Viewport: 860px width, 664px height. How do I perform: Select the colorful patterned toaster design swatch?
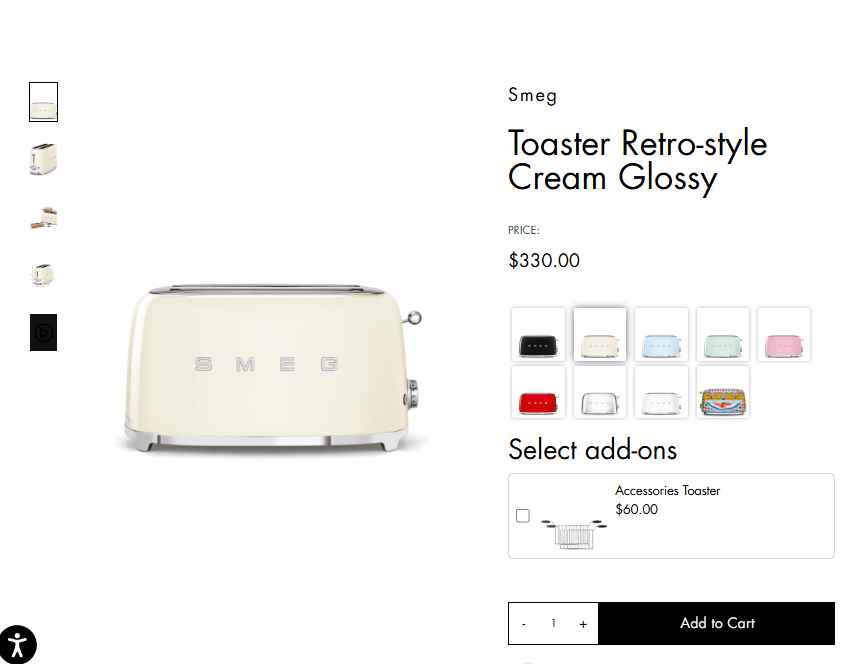click(723, 392)
